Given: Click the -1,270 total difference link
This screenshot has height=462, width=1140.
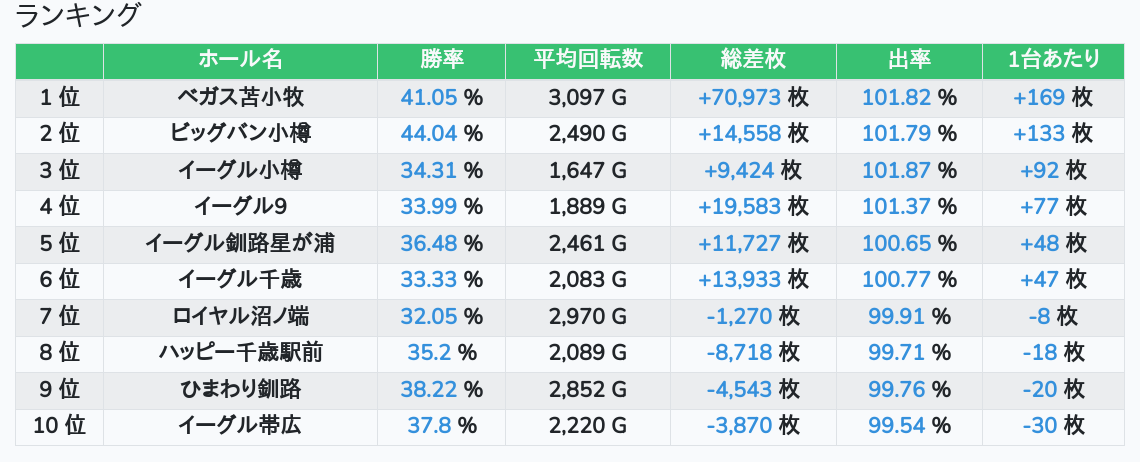Looking at the screenshot, I should (x=739, y=316).
